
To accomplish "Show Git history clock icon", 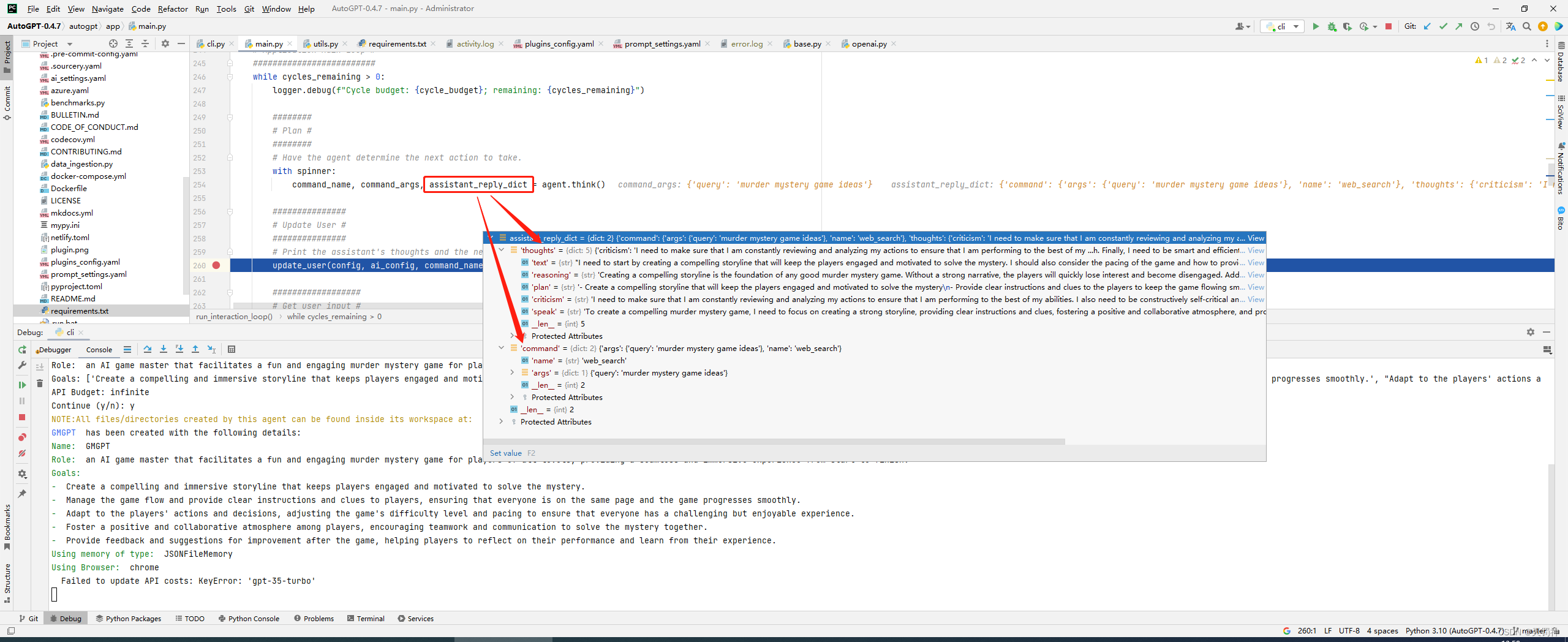I will 1475,26.
